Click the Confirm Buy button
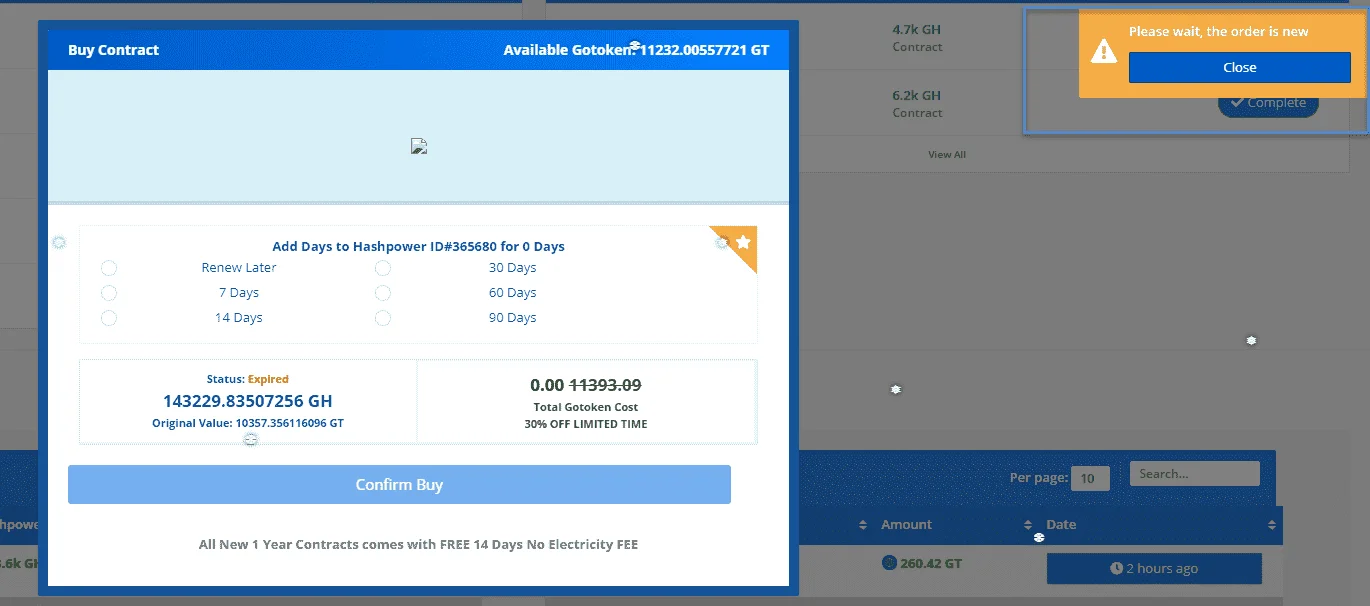The width and height of the screenshot is (1370, 606). click(399, 484)
